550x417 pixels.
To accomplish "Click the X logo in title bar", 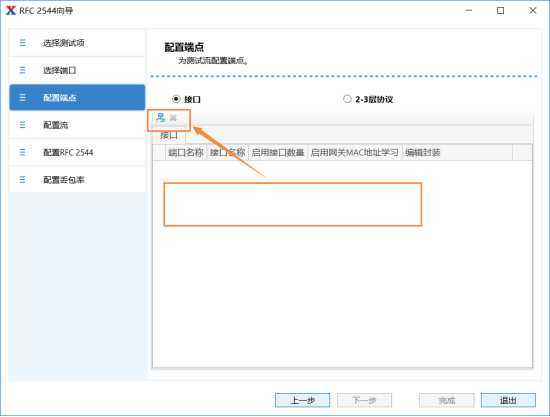I will click(x=11, y=11).
